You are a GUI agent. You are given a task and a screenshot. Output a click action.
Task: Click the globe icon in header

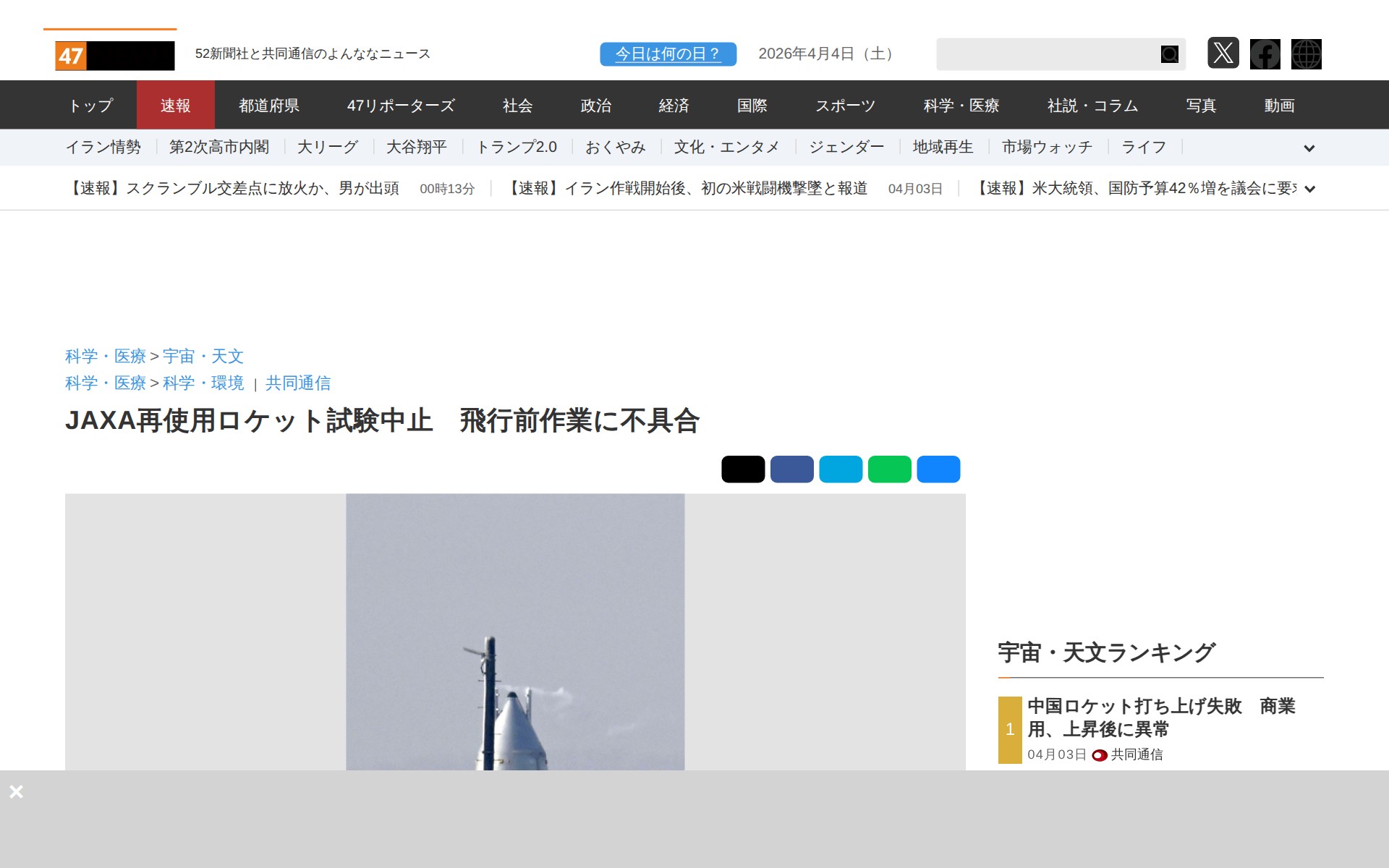(1306, 54)
